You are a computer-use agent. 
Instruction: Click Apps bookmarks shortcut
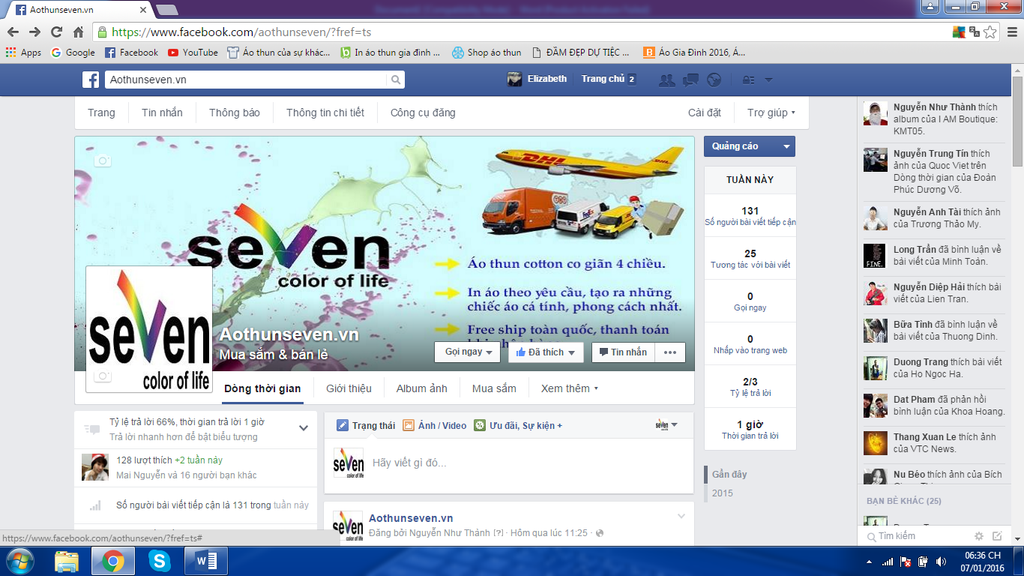pyautogui.click(x=23, y=52)
